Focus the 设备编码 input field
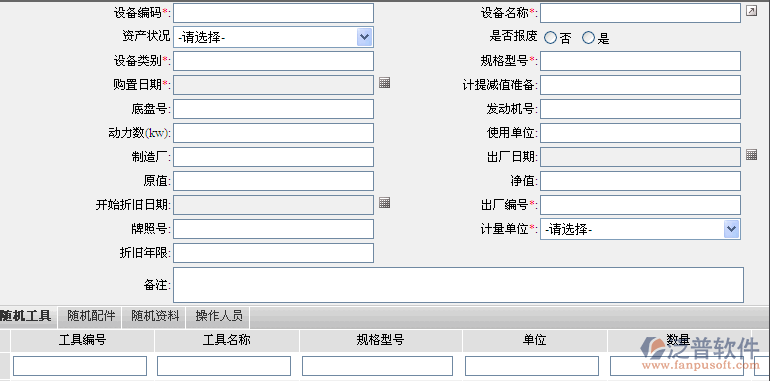Screen dimensions: 770x381 tap(274, 13)
